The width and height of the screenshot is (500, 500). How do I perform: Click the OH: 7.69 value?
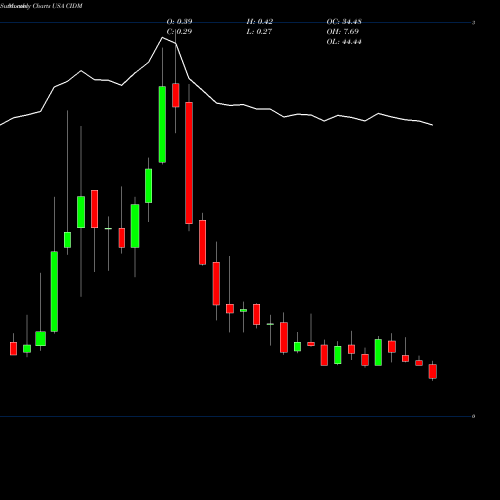(x=342, y=32)
